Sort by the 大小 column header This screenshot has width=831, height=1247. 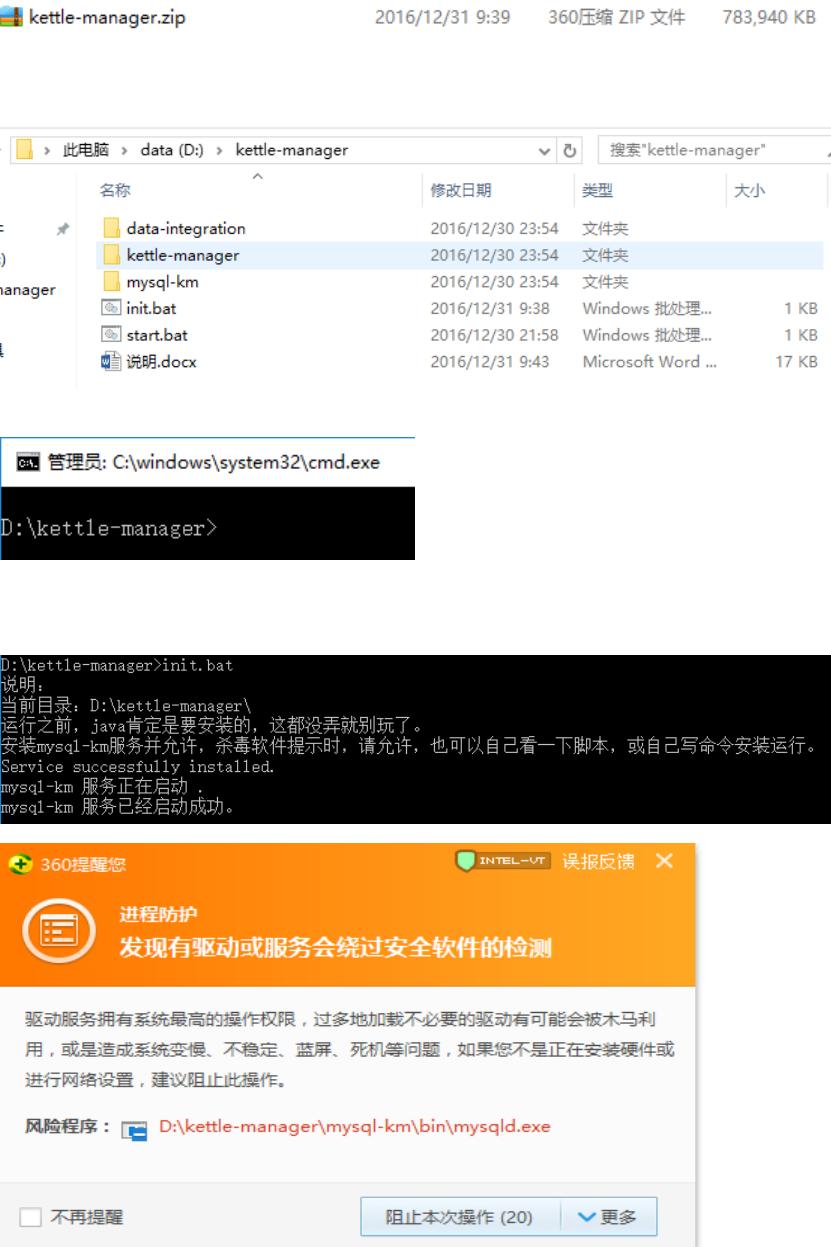(749, 191)
